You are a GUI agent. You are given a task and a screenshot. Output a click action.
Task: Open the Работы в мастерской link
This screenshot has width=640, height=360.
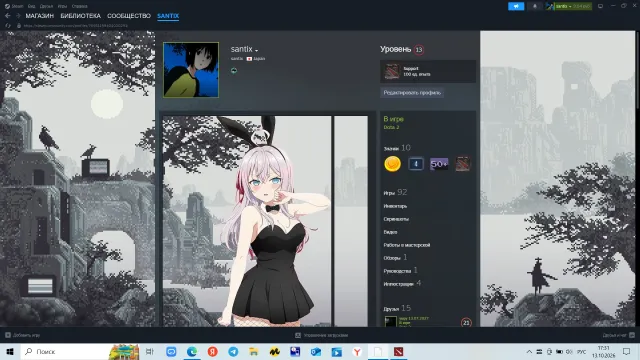[407, 245]
